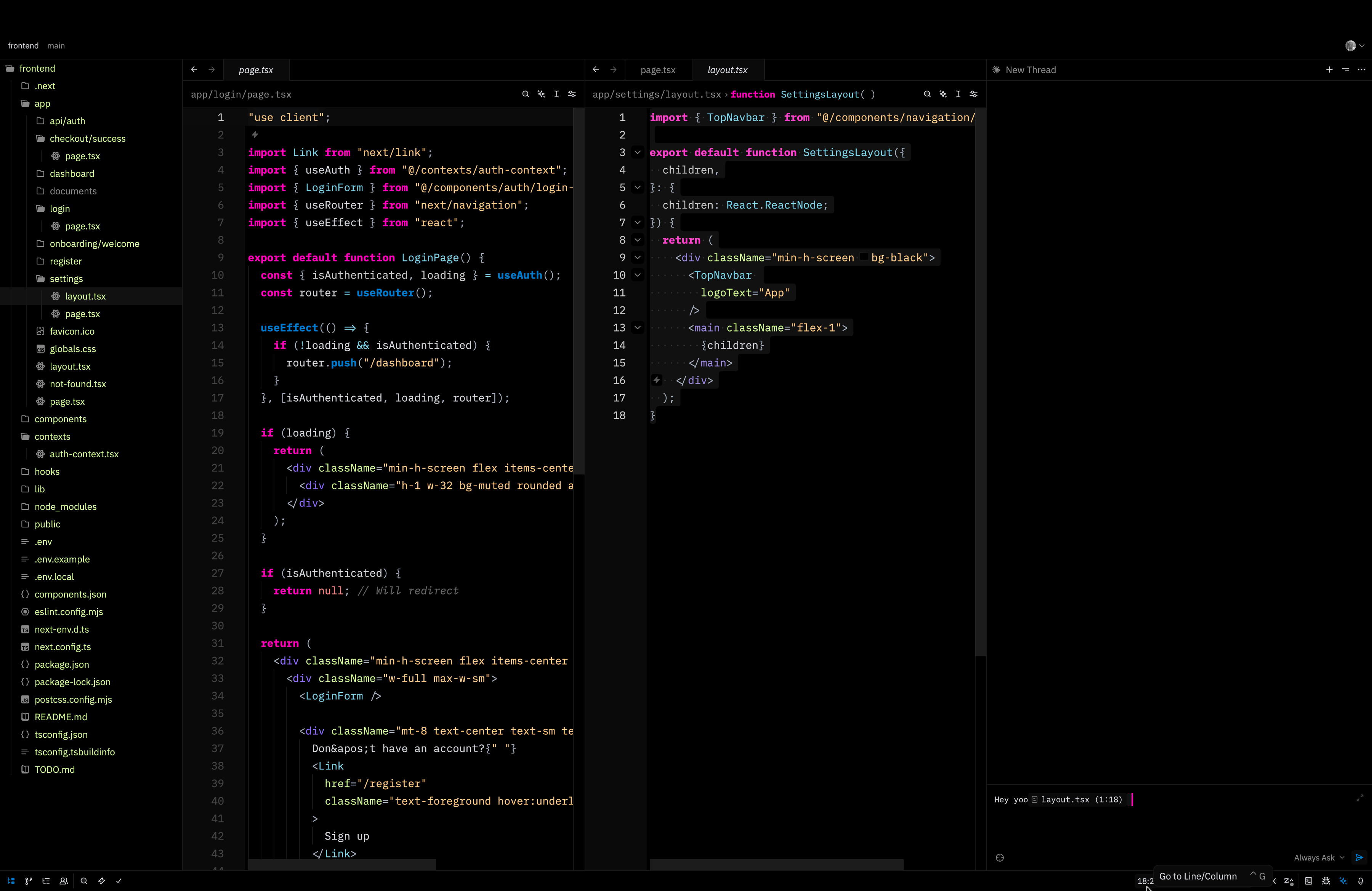Click inline assist sparkle in app/login/page.tsx toolbar

tap(541, 94)
